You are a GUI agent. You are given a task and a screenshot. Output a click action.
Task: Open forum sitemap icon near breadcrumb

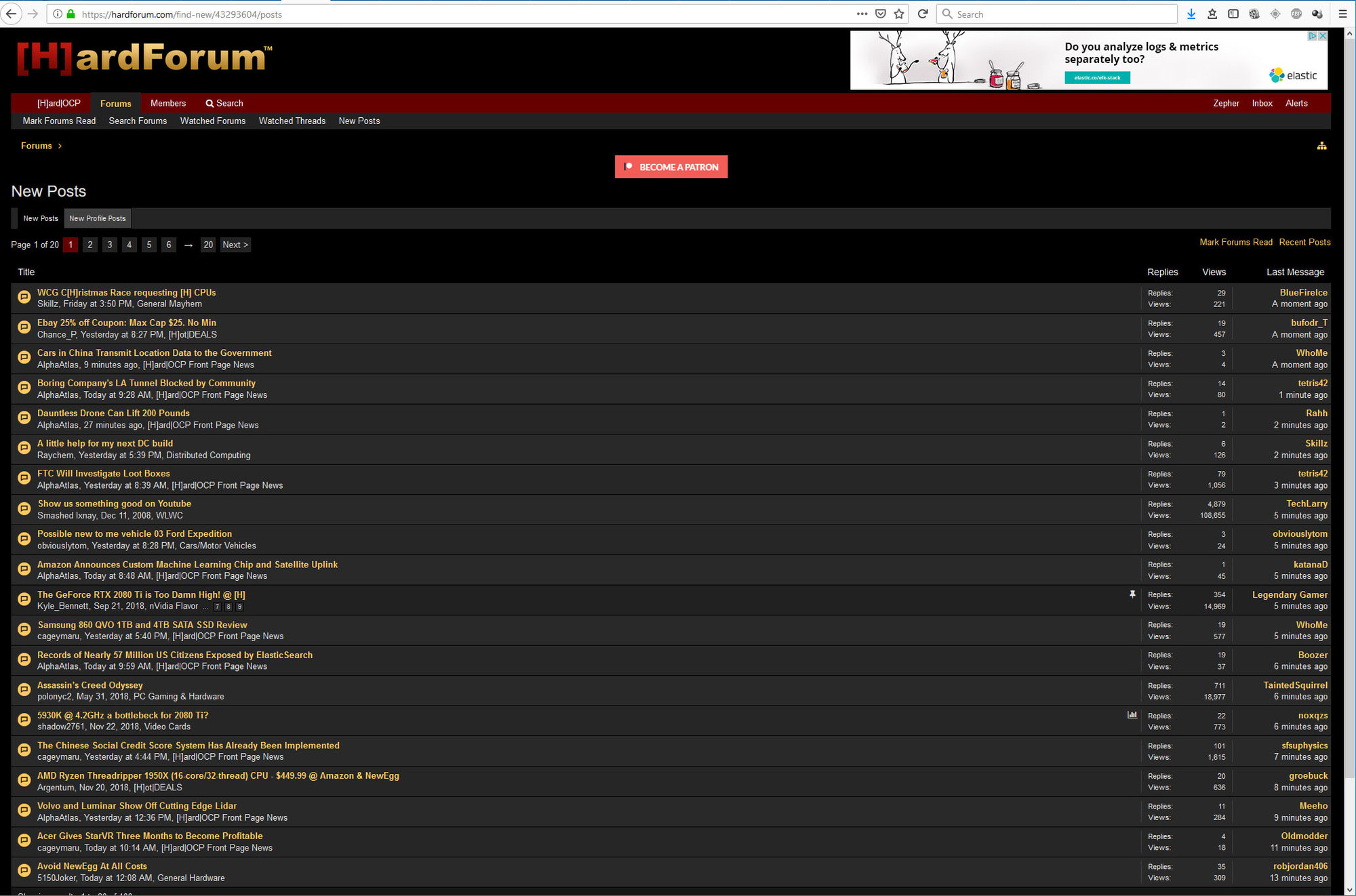(x=1321, y=146)
